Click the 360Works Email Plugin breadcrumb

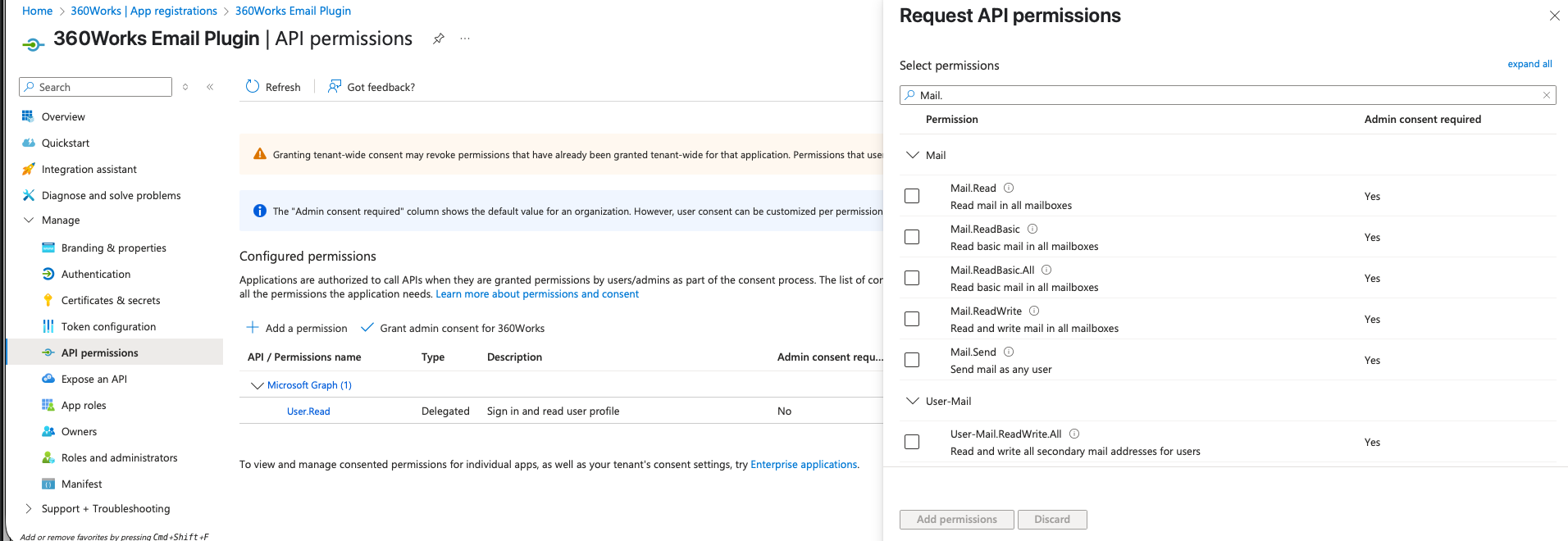click(x=293, y=11)
